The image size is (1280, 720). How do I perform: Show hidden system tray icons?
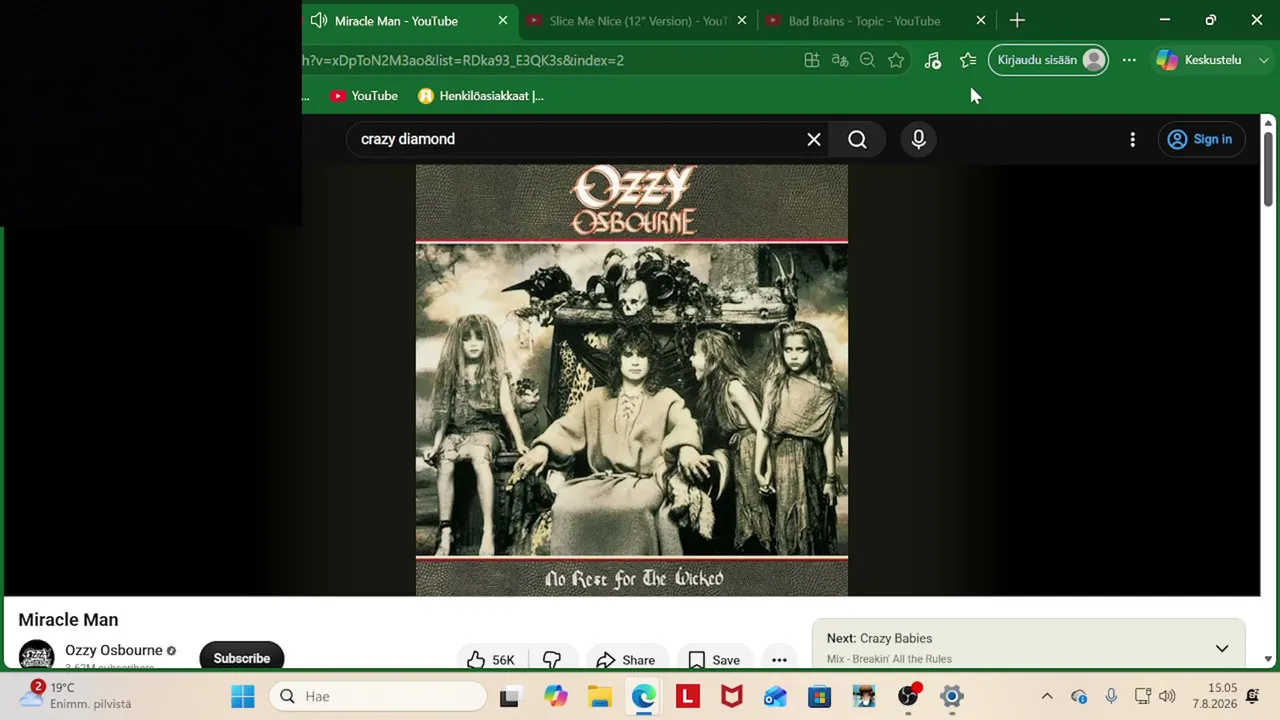[x=1047, y=696]
